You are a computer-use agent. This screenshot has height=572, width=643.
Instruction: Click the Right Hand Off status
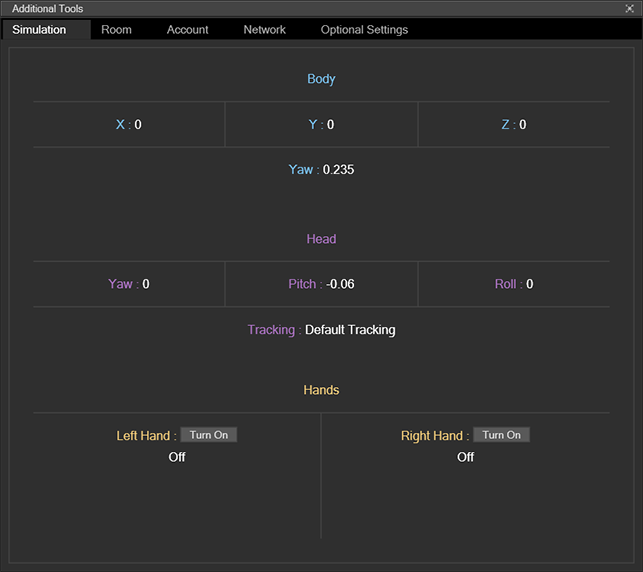pyautogui.click(x=465, y=457)
